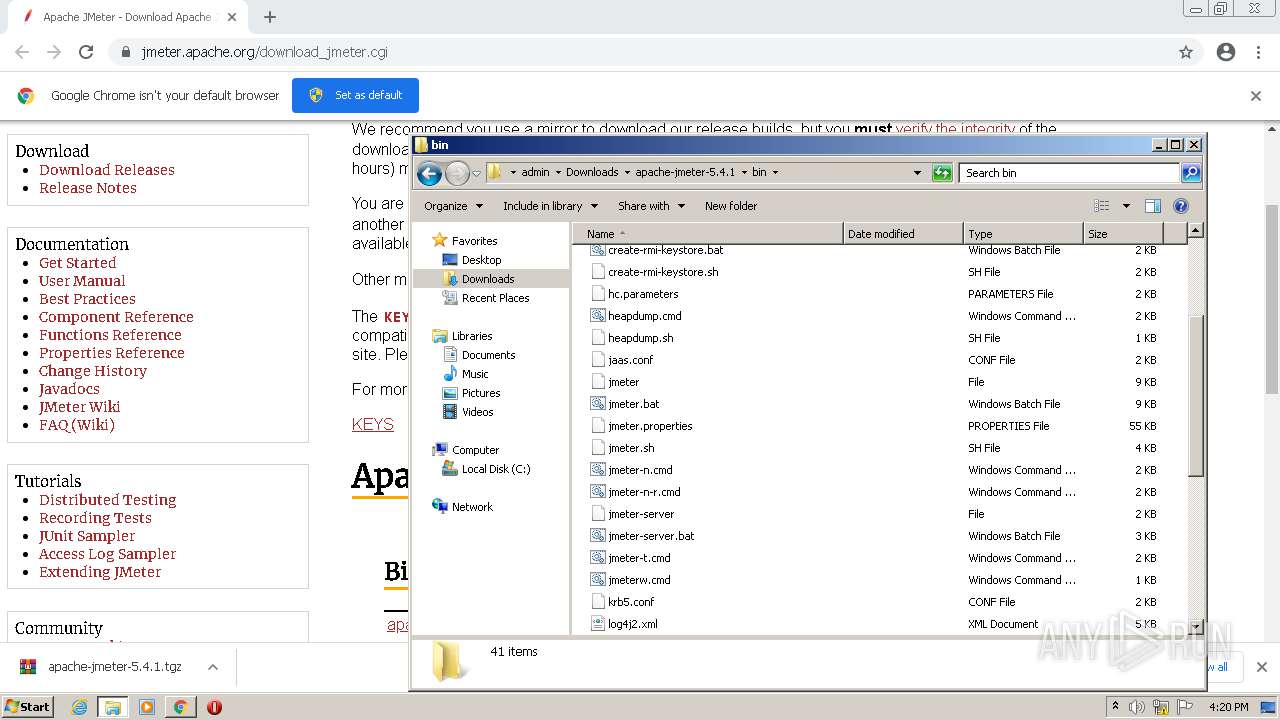
Task: Expand the apache-jmeter-5.4.1 breadcrumb arrow
Action: 743,172
